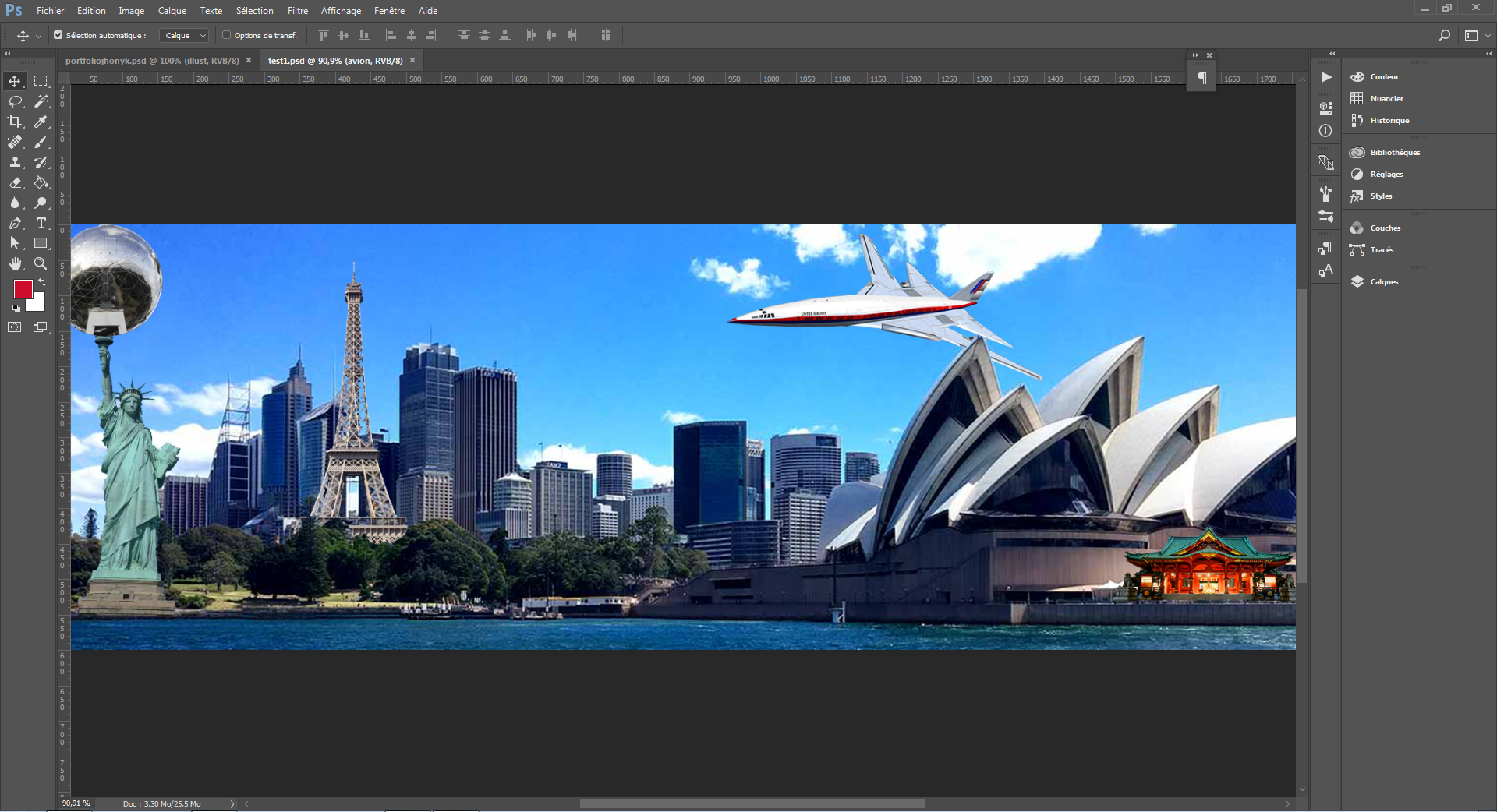Select the Clone Stamp tool
Screen dimensions: 1497x812
pyautogui.click(x=15, y=162)
